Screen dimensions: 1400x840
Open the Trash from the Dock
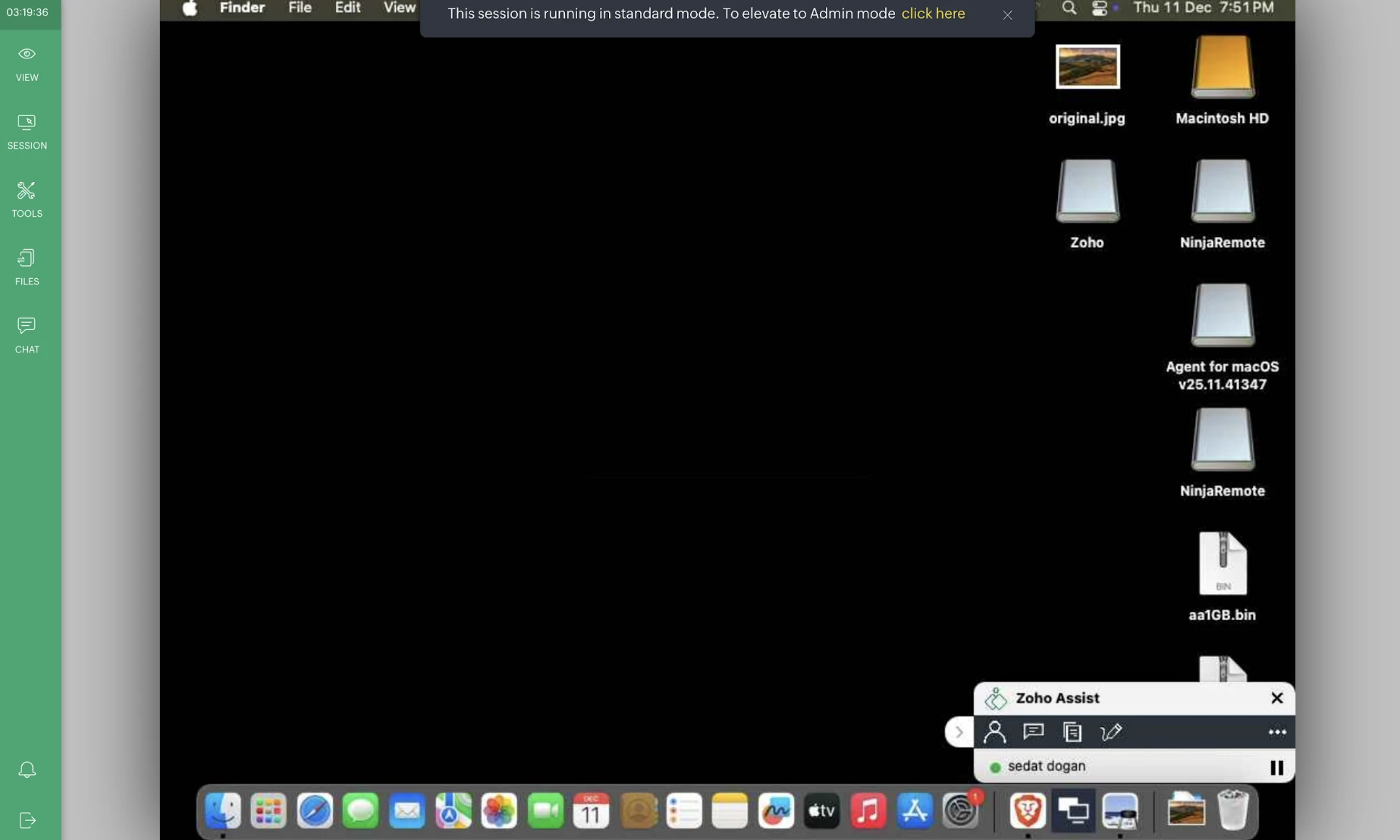tap(1233, 811)
